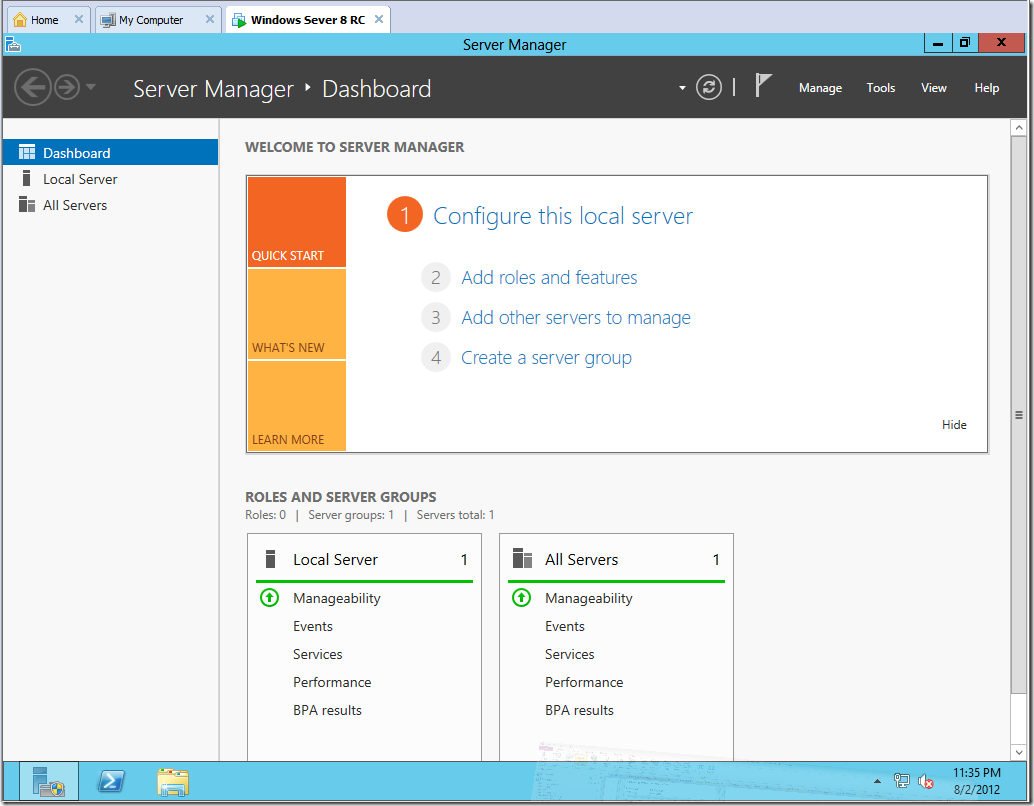This screenshot has width=1034, height=806.
Task: Launch Windows PowerShell from taskbar
Action: click(111, 781)
